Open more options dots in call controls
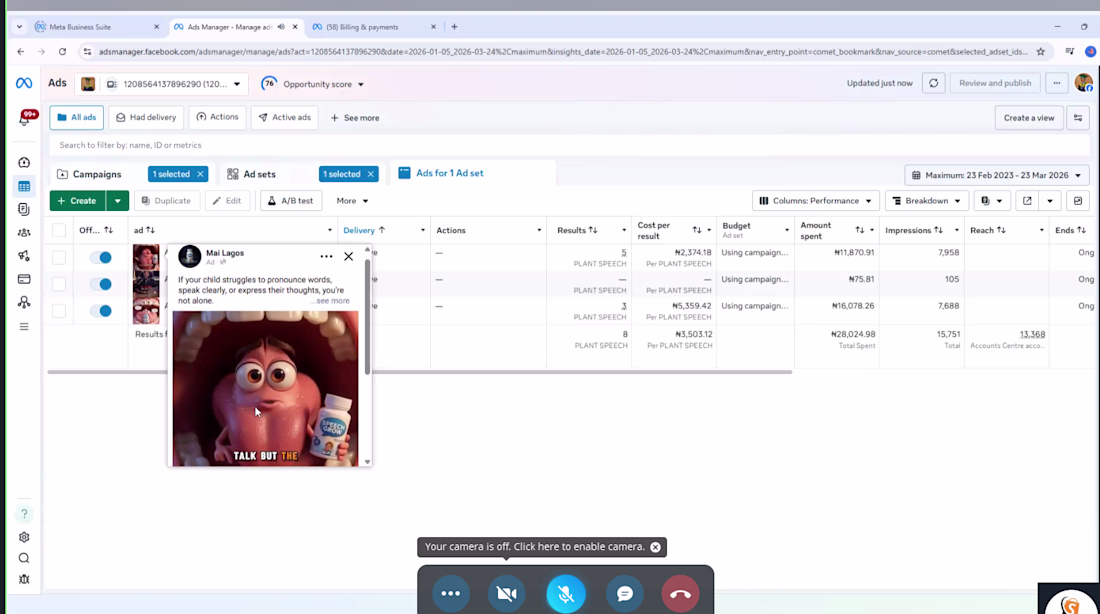Viewport: 1100px width, 614px height. point(450,594)
